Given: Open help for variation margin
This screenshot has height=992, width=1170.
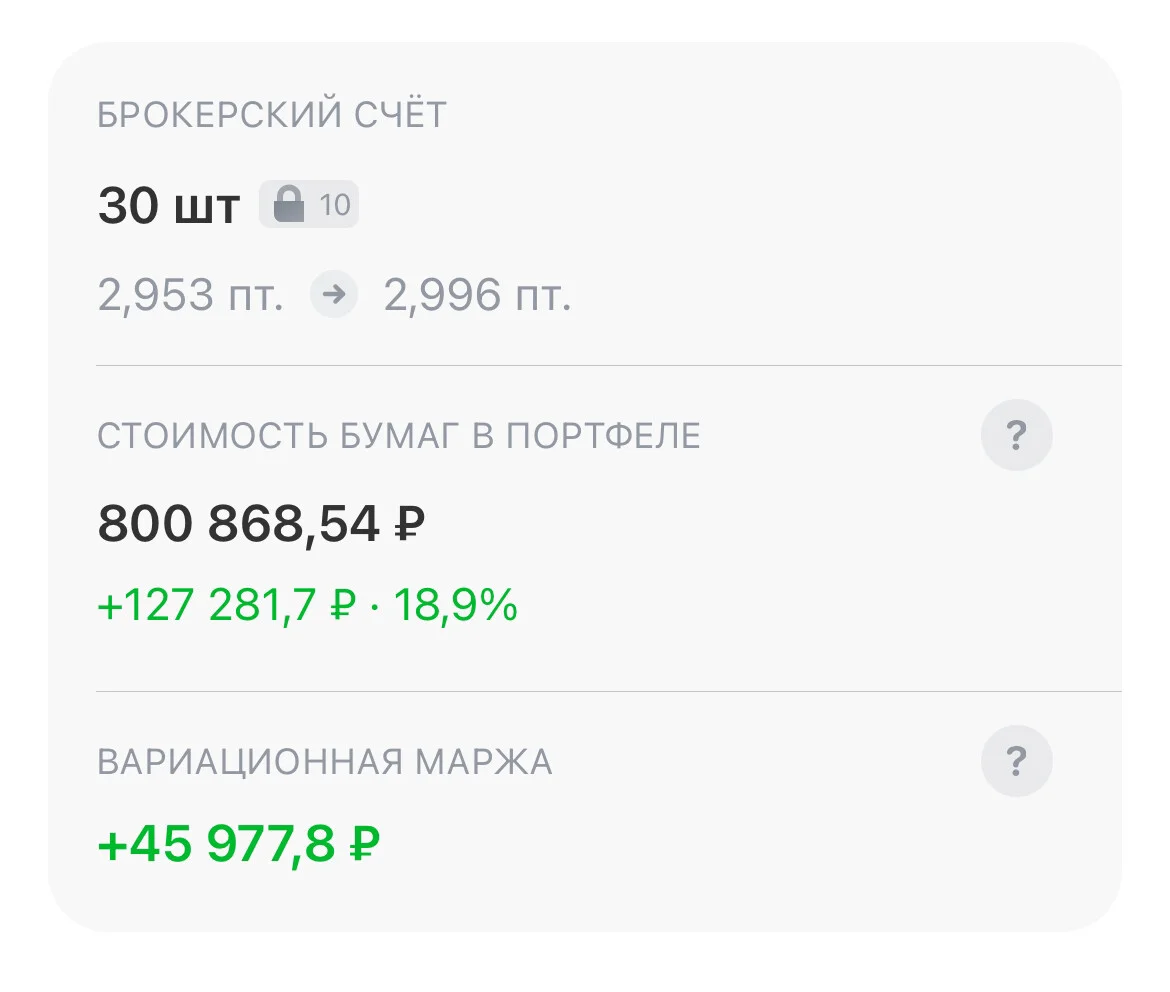Looking at the screenshot, I should pos(1016,761).
